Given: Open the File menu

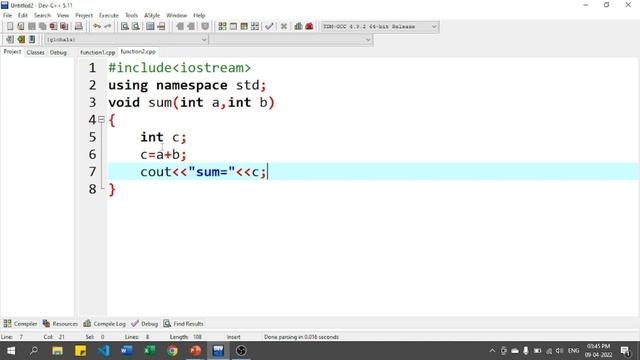Looking at the screenshot, I should (7, 16).
